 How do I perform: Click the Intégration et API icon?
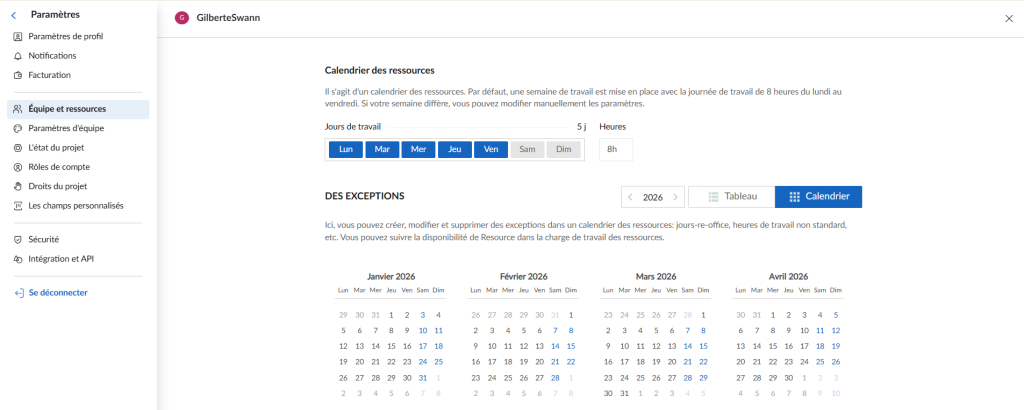(18, 259)
